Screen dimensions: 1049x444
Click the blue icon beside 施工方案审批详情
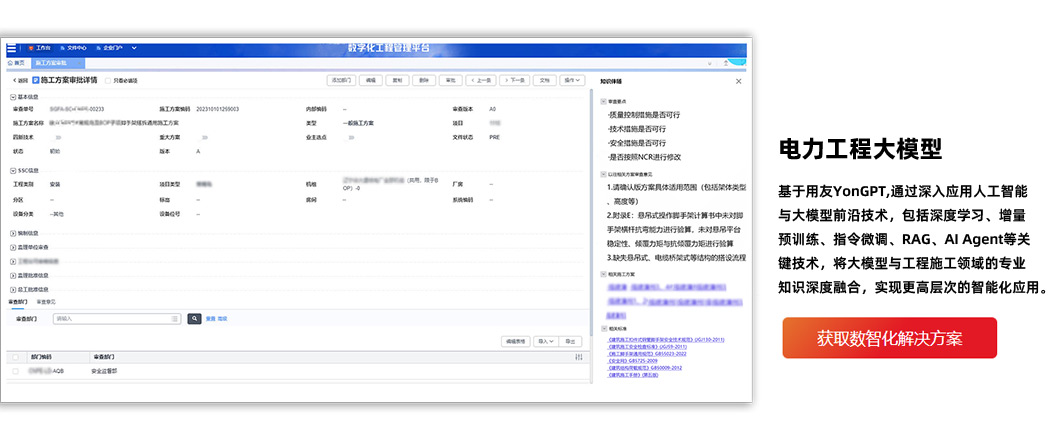click(36, 80)
